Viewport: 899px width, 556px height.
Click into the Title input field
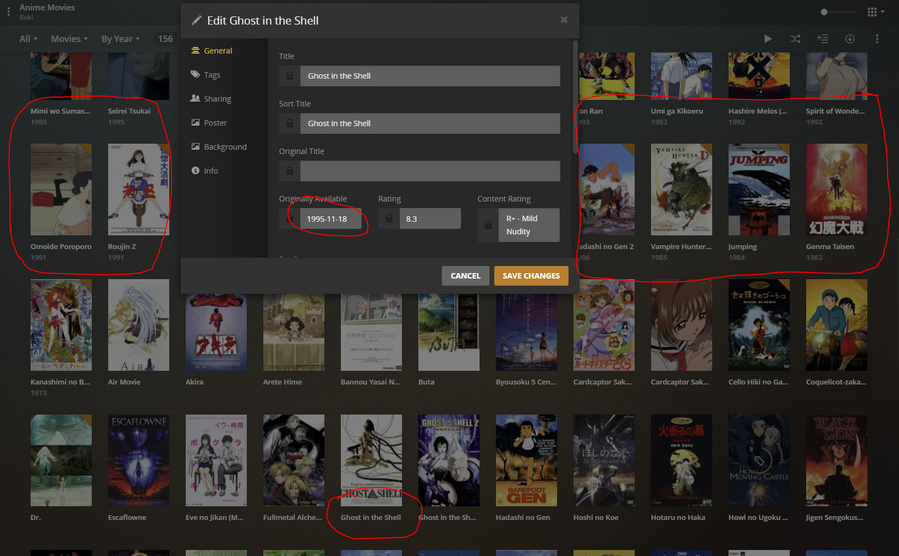pos(430,76)
